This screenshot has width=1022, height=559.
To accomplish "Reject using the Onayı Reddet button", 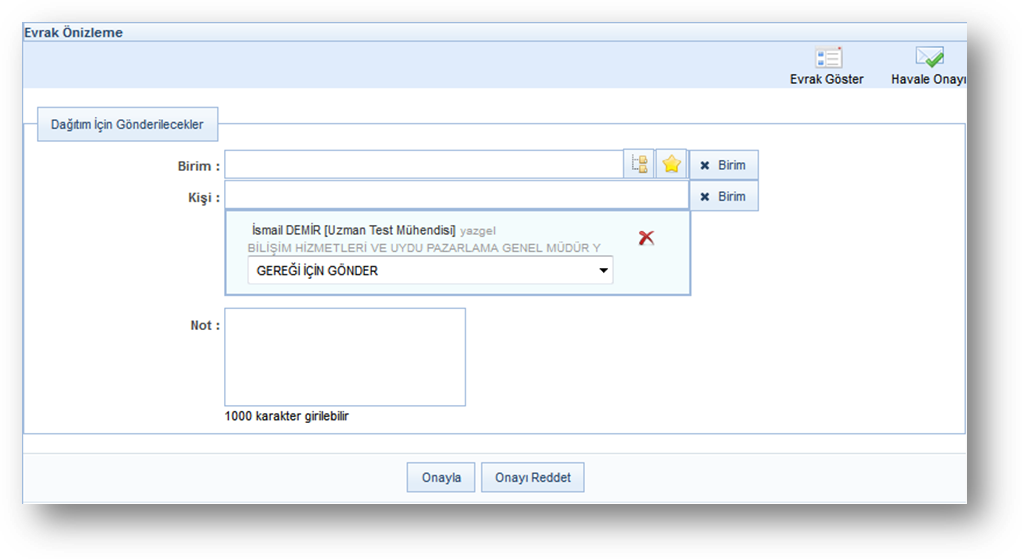I will pyautogui.click(x=533, y=478).
